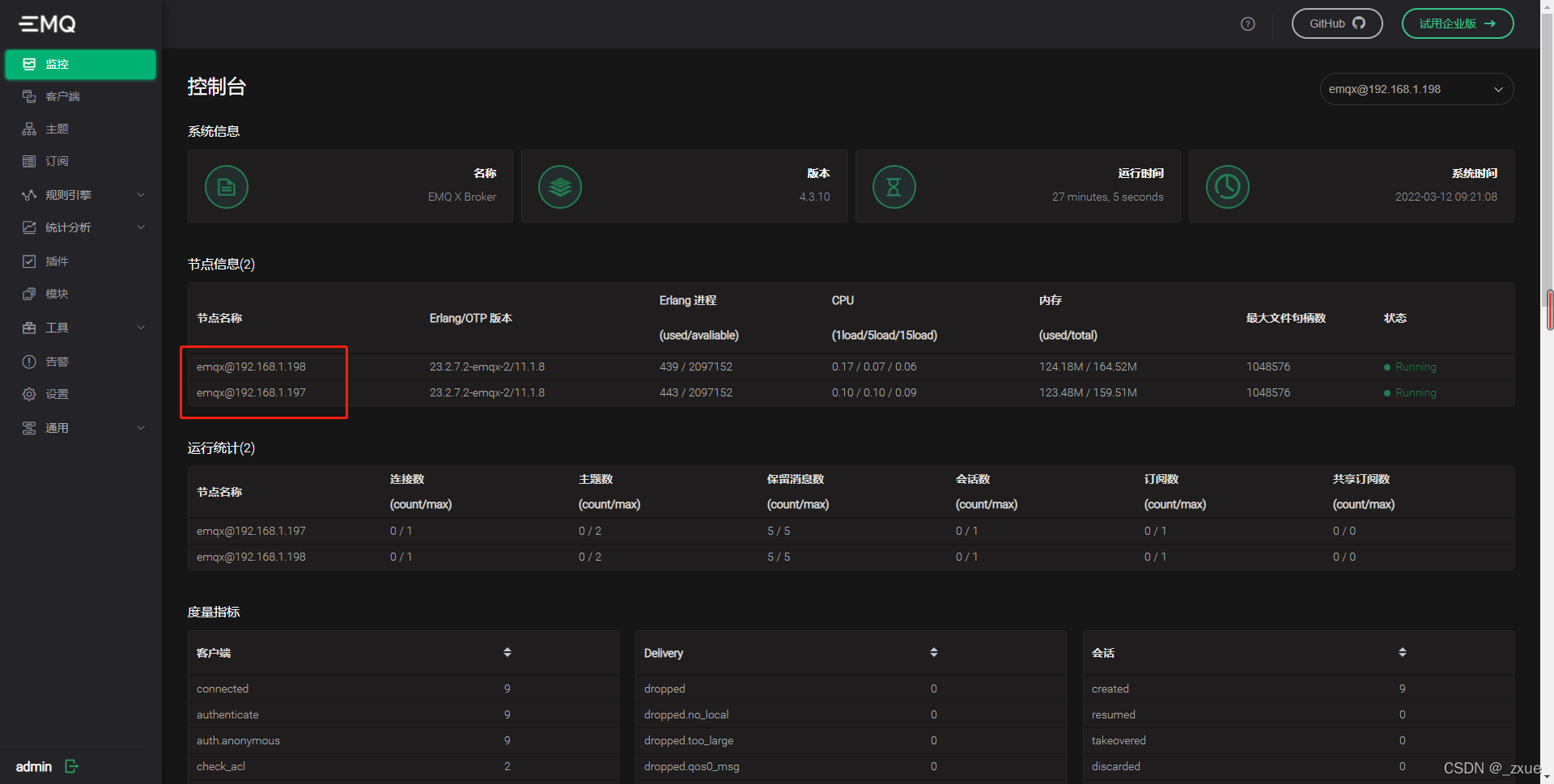Screen dimensions: 1554x784
Task: Click emqx@192.168.1.197 in 运行统计 table
Action: tap(251, 531)
